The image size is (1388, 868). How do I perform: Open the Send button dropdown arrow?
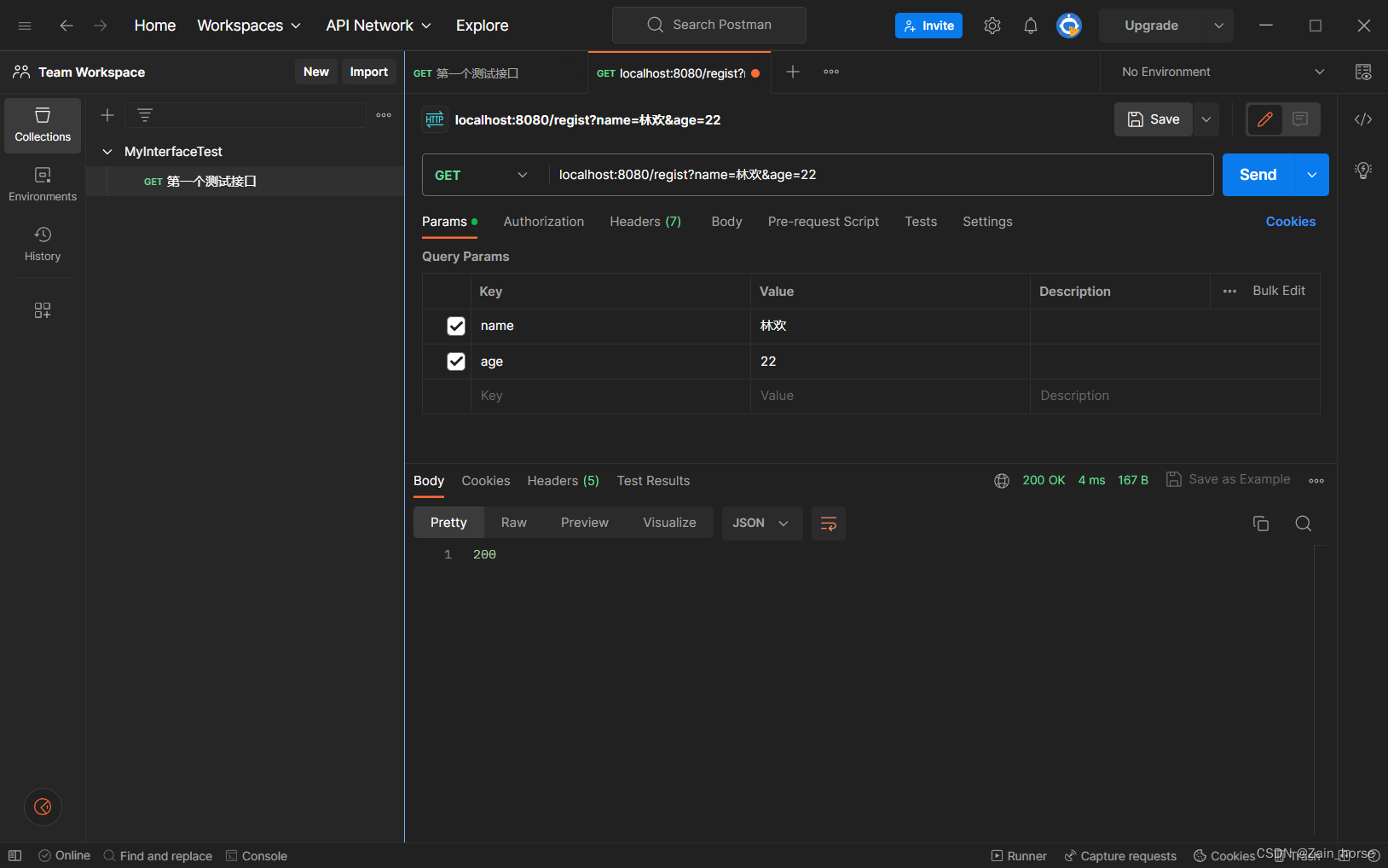pos(1312,175)
